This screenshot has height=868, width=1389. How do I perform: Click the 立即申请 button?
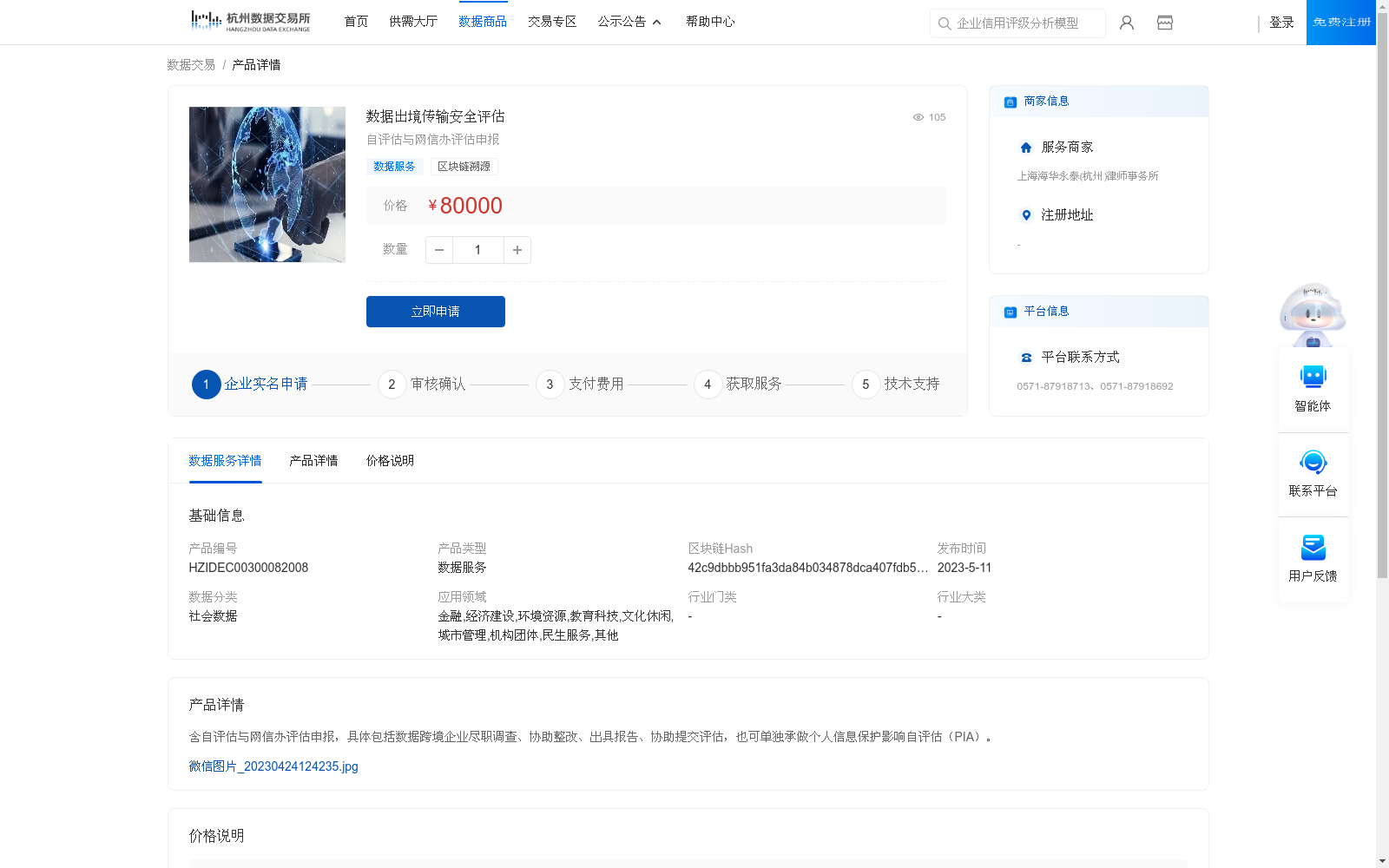[436, 312]
